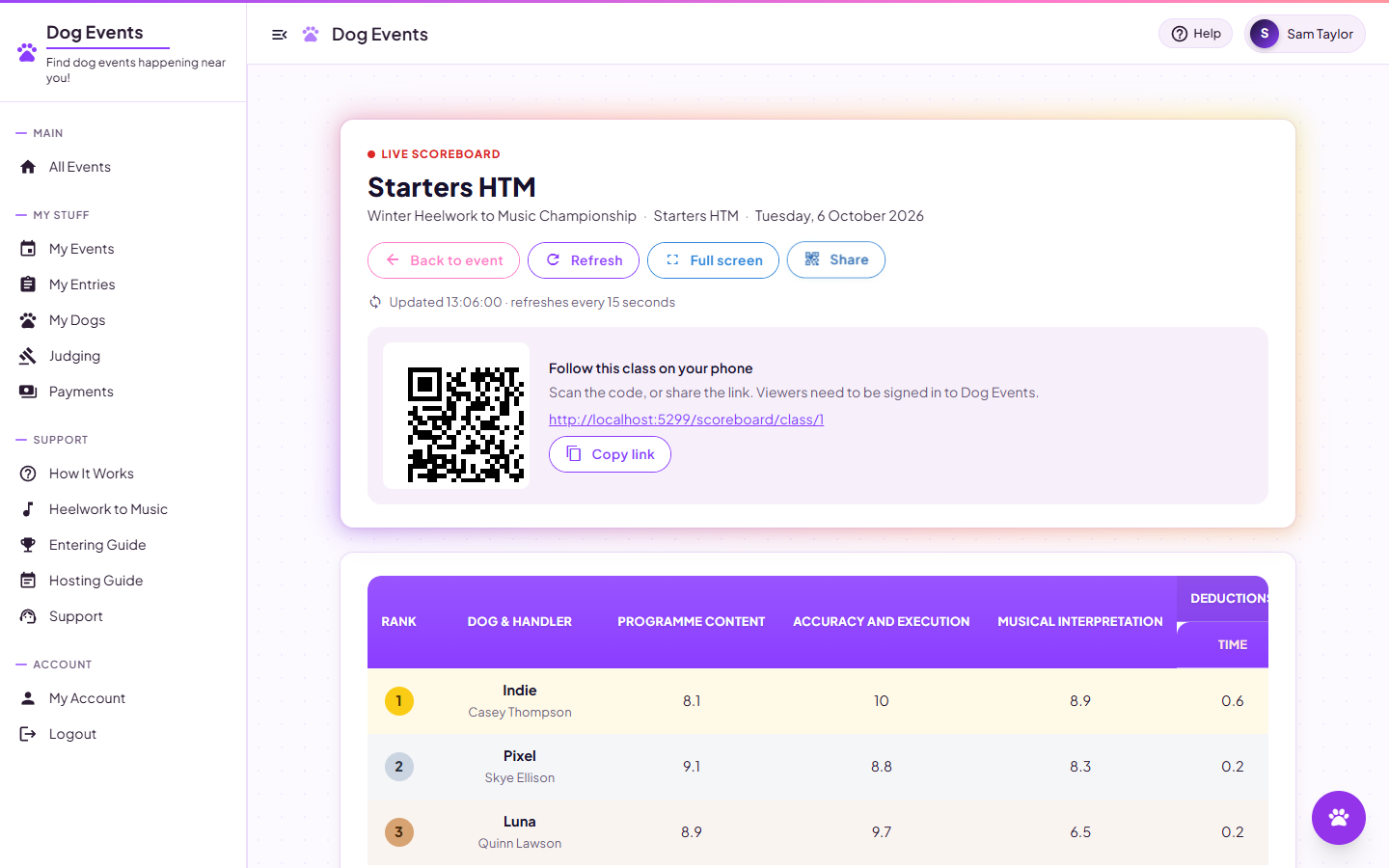Click the Programme Content column header
Viewport: 1389px width, 868px height.
(692, 622)
